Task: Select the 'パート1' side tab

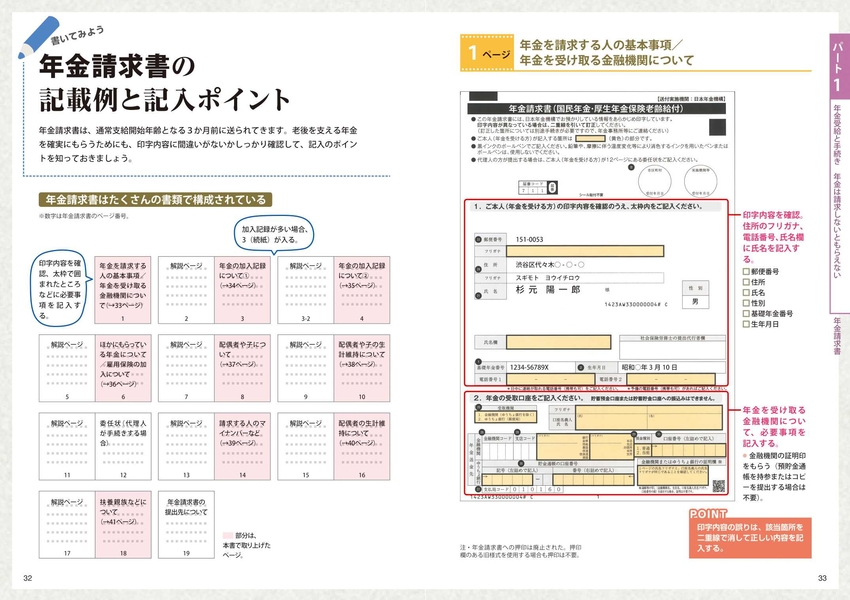Action: click(x=836, y=62)
